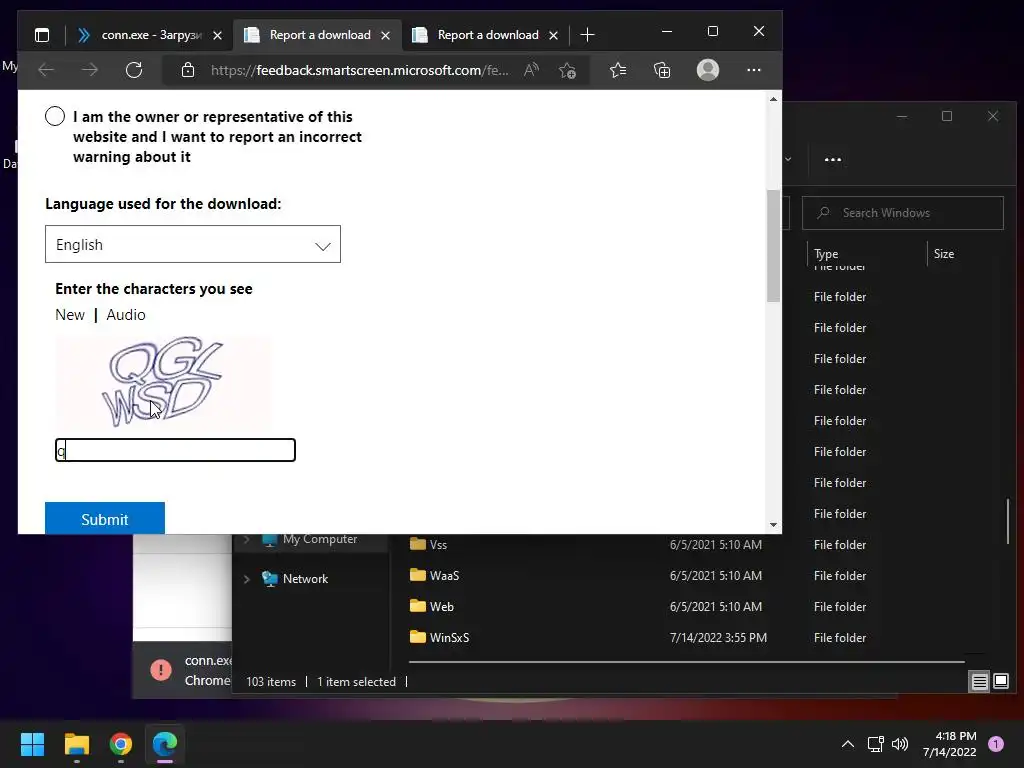Viewport: 1024px width, 768px height.
Task: Click the Edge forward arrow
Action: point(89,70)
